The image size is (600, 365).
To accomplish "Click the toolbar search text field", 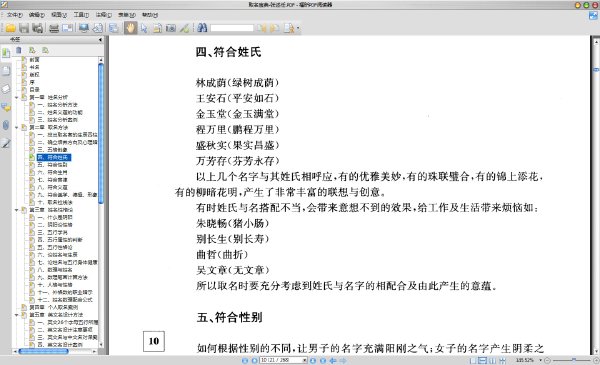I will (x=232, y=28).
